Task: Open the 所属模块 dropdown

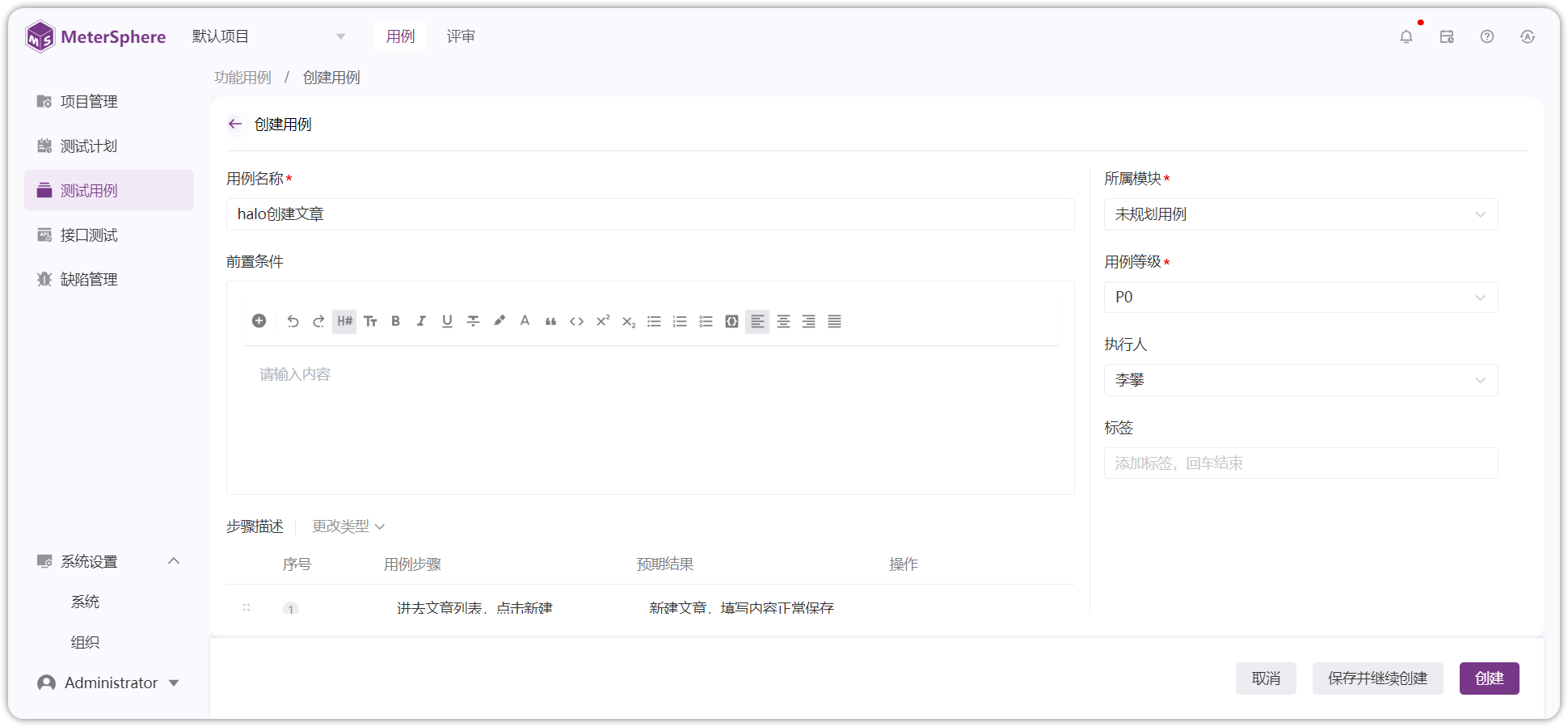Action: [1300, 214]
